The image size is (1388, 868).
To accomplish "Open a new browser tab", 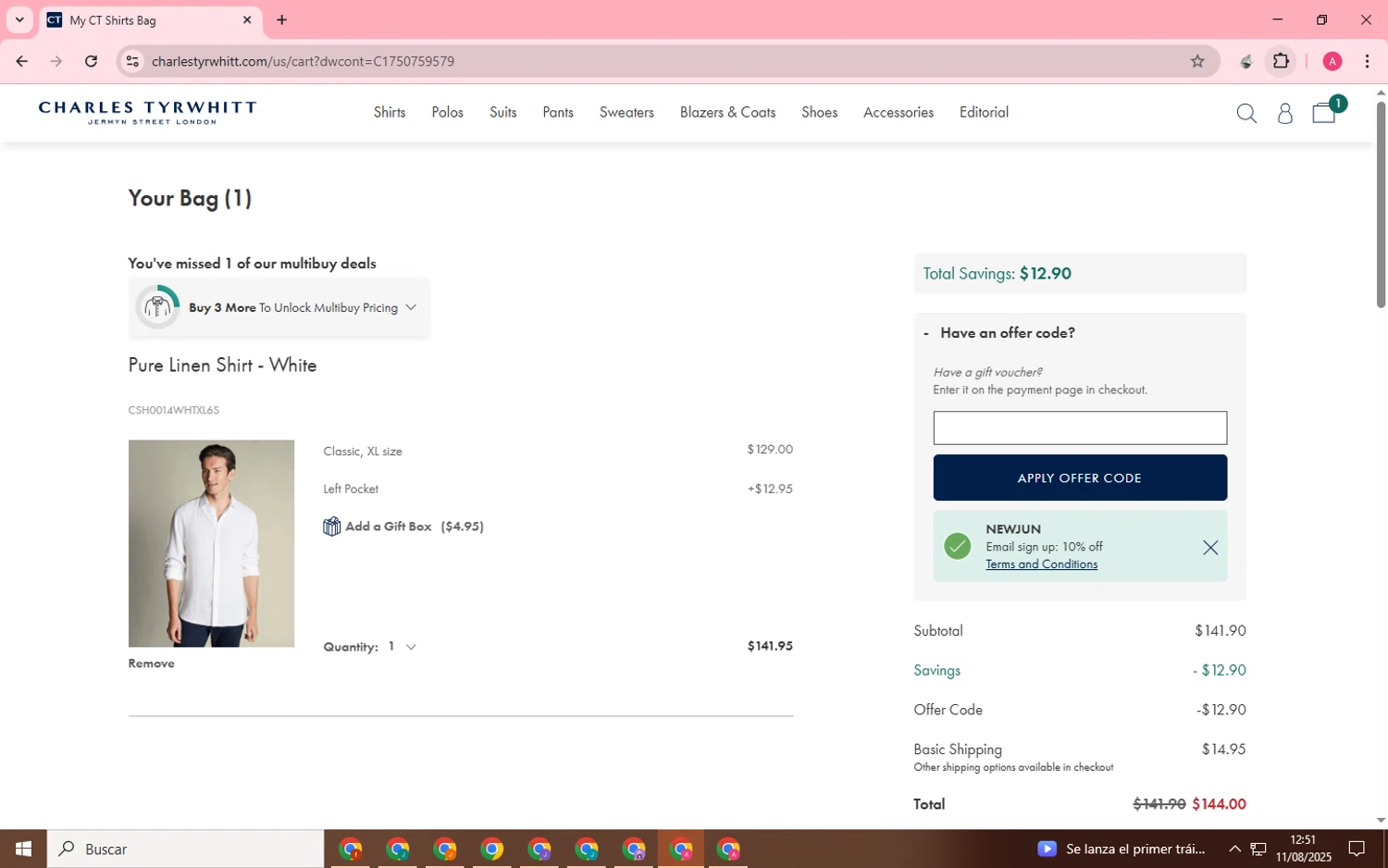I will pos(282,19).
